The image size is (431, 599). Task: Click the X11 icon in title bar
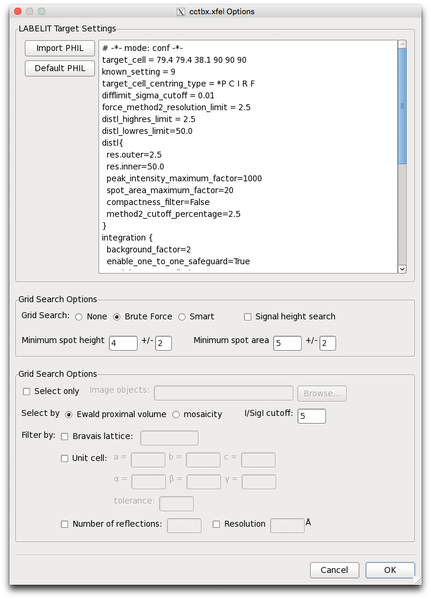(181, 12)
